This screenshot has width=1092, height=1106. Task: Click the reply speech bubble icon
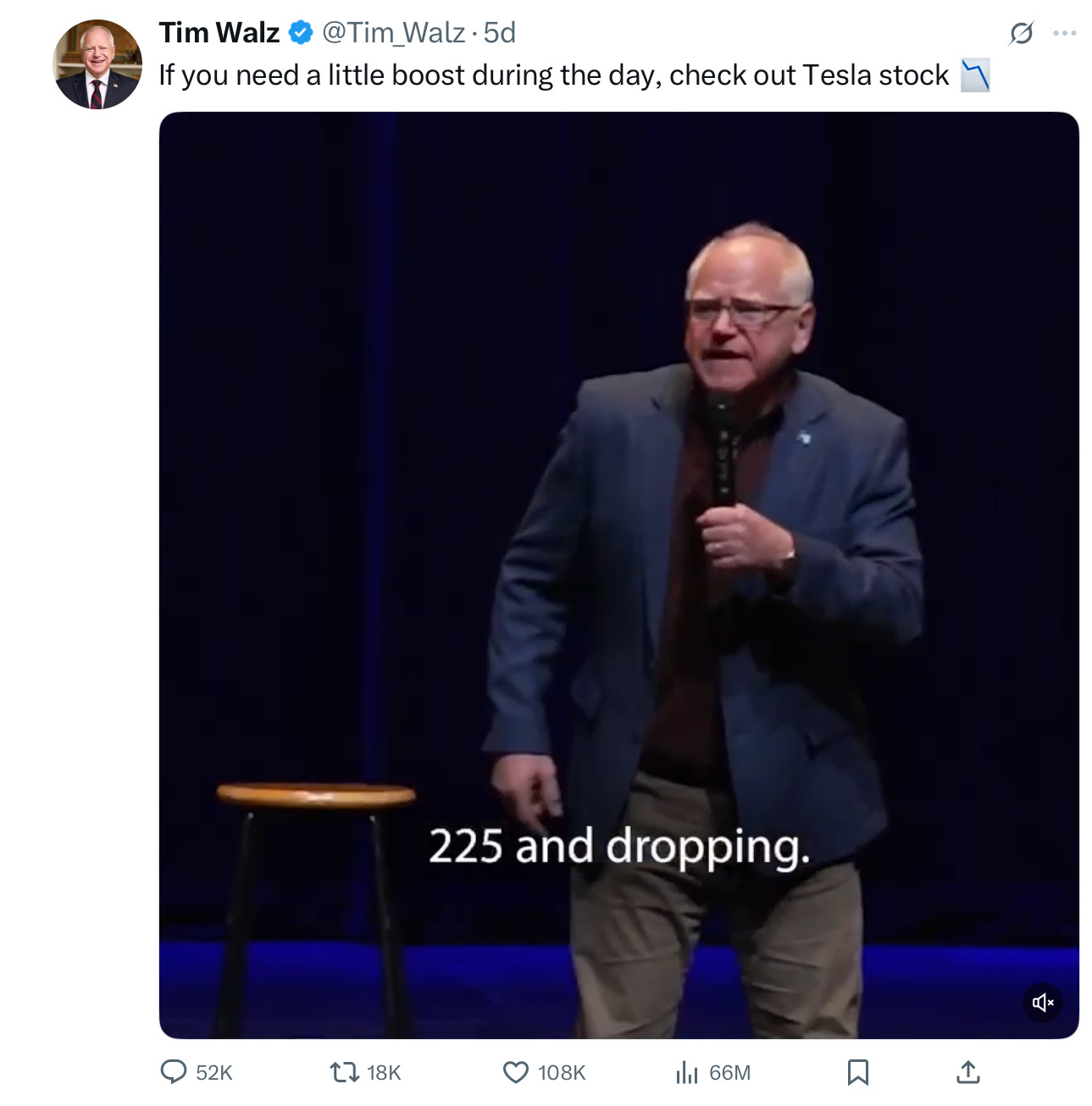[174, 1072]
